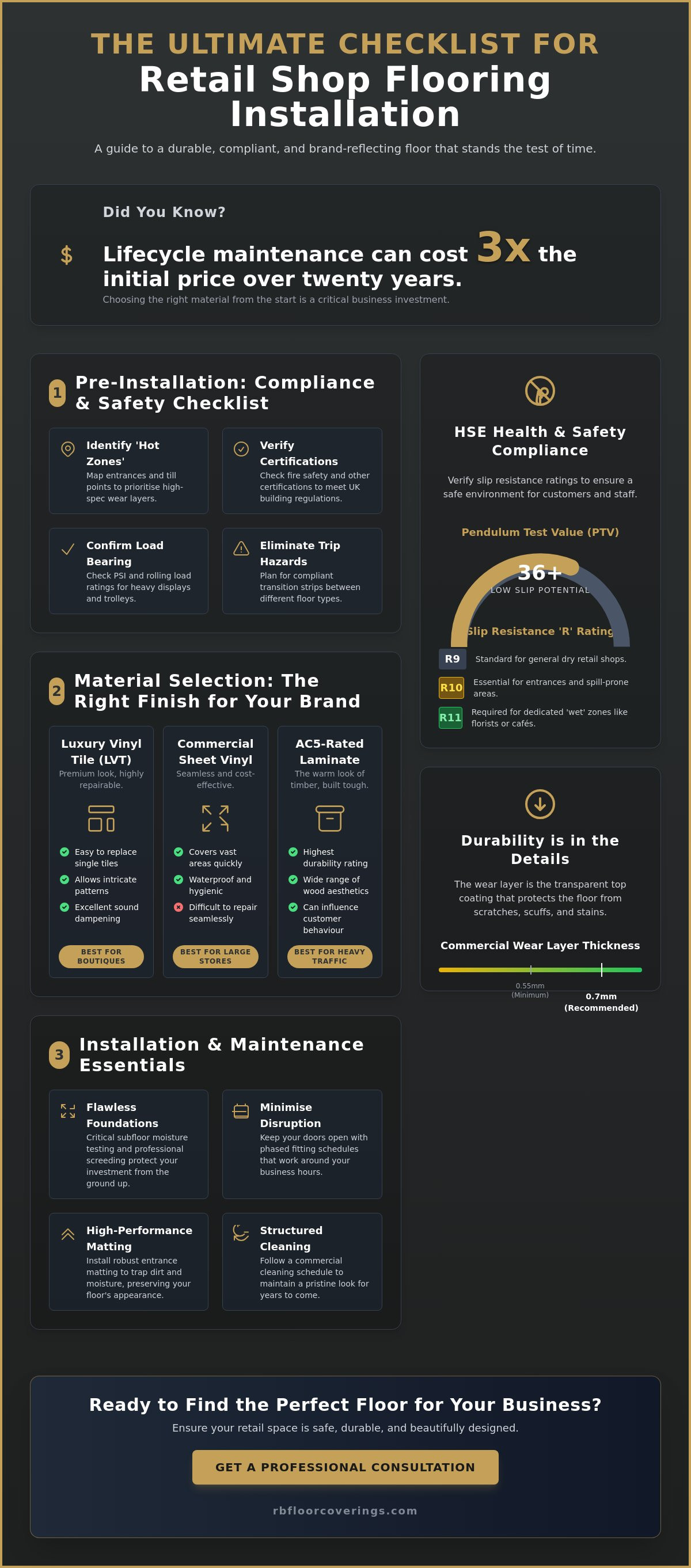This screenshot has width=691, height=1568.
Task: Click the map pin icon beside Identify 'Hot Zones'
Action: (x=68, y=449)
